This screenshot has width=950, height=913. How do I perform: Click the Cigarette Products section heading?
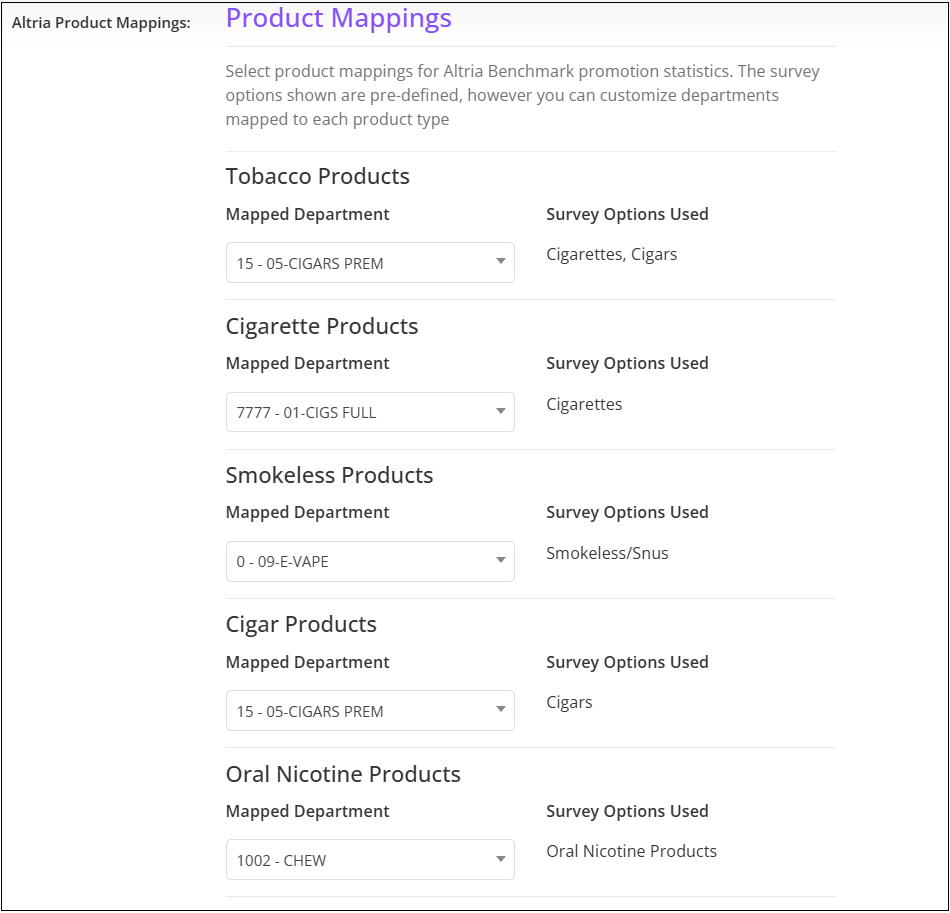pos(322,326)
